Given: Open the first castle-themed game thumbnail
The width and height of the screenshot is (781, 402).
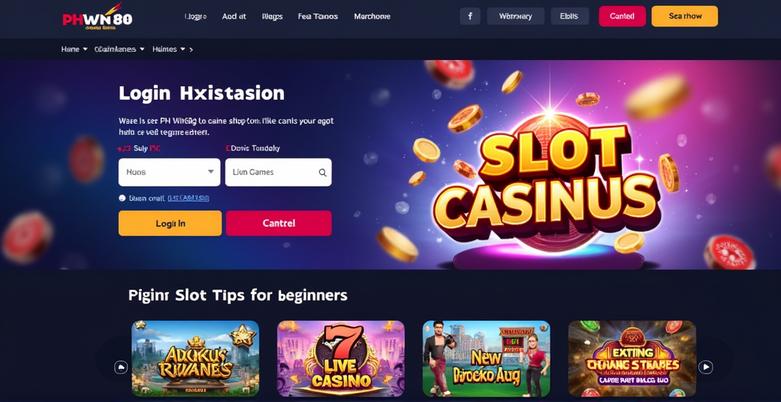Looking at the screenshot, I should tap(195, 358).
